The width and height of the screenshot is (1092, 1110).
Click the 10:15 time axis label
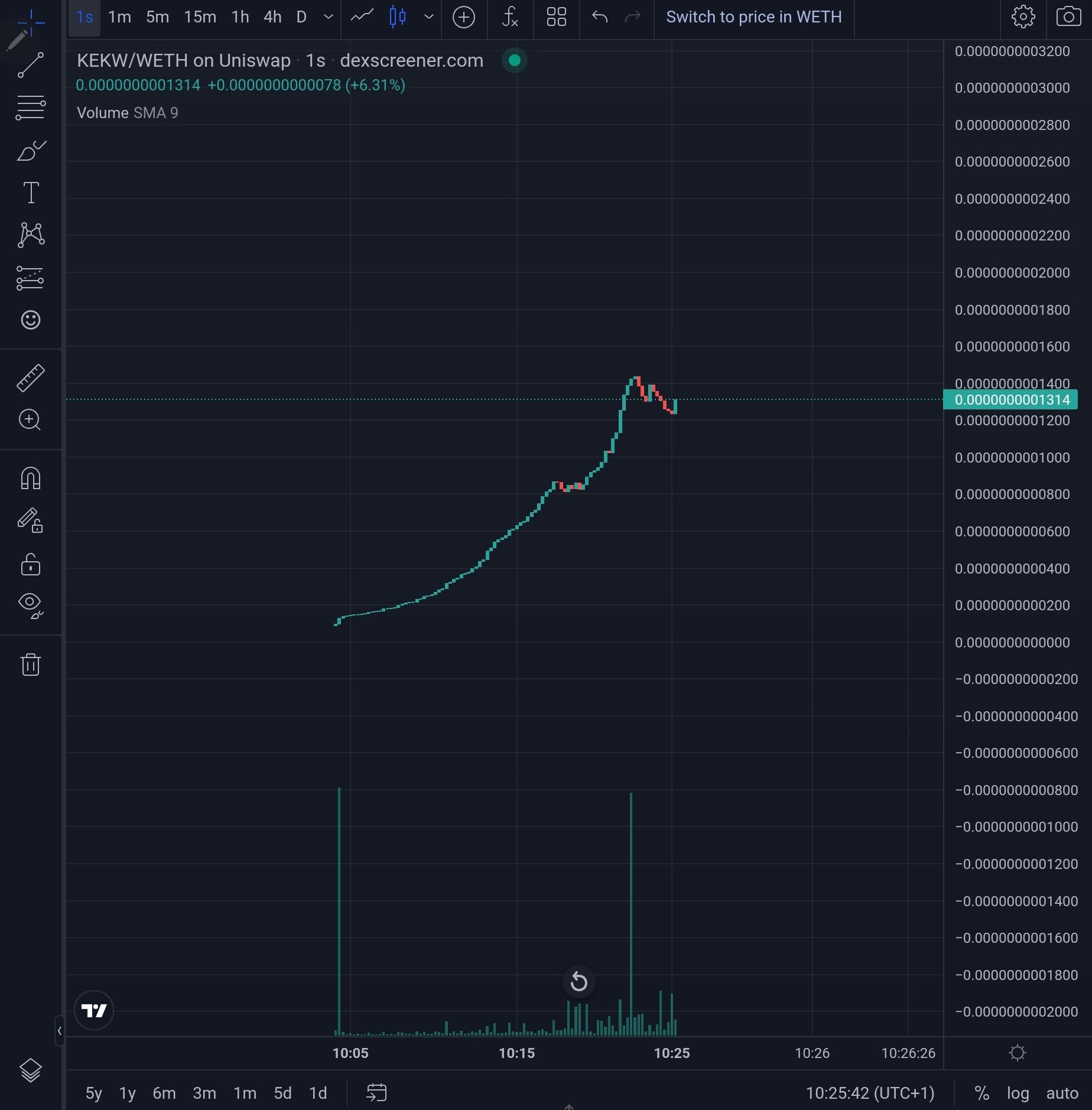coord(516,1053)
